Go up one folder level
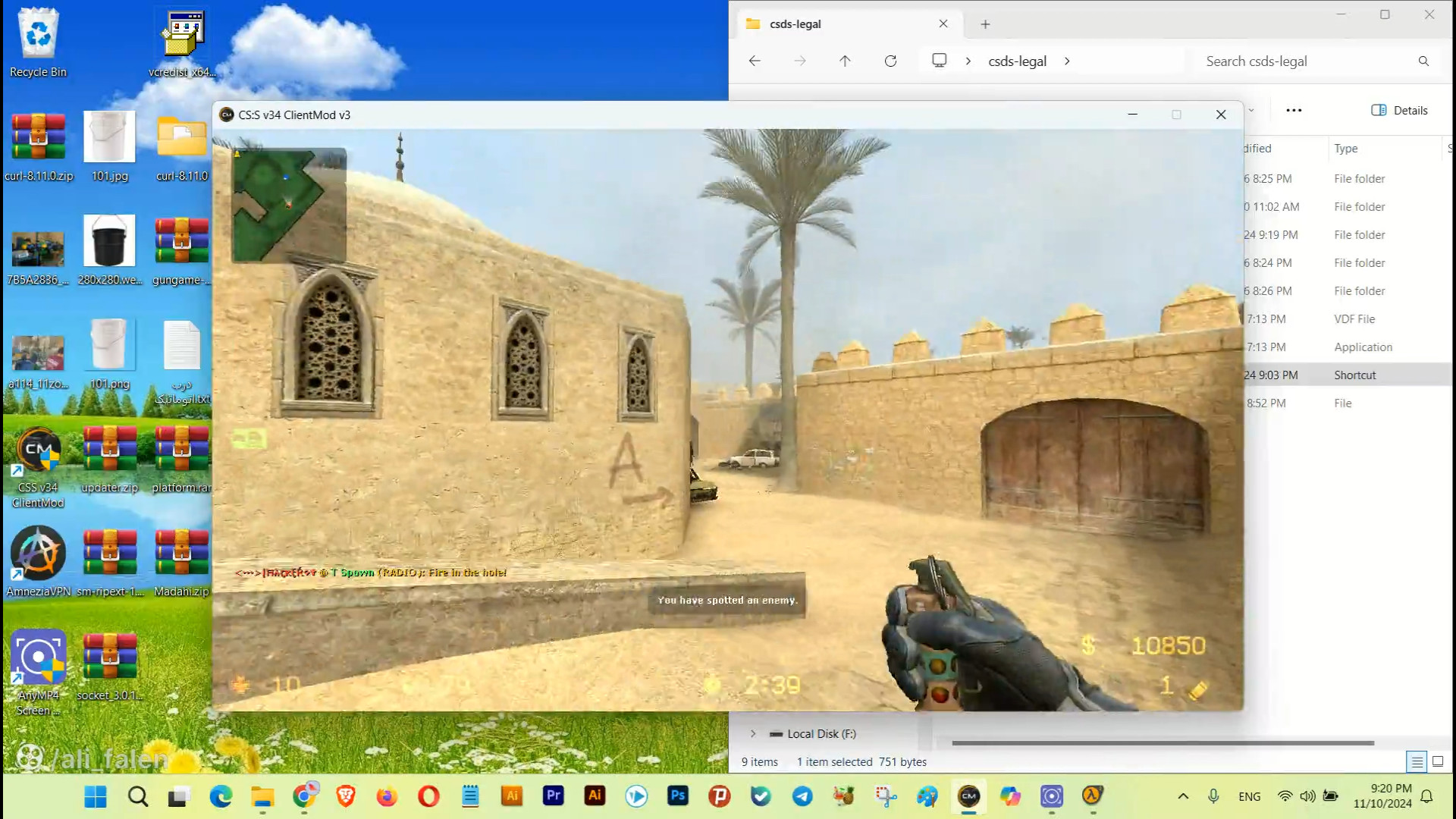 point(845,61)
